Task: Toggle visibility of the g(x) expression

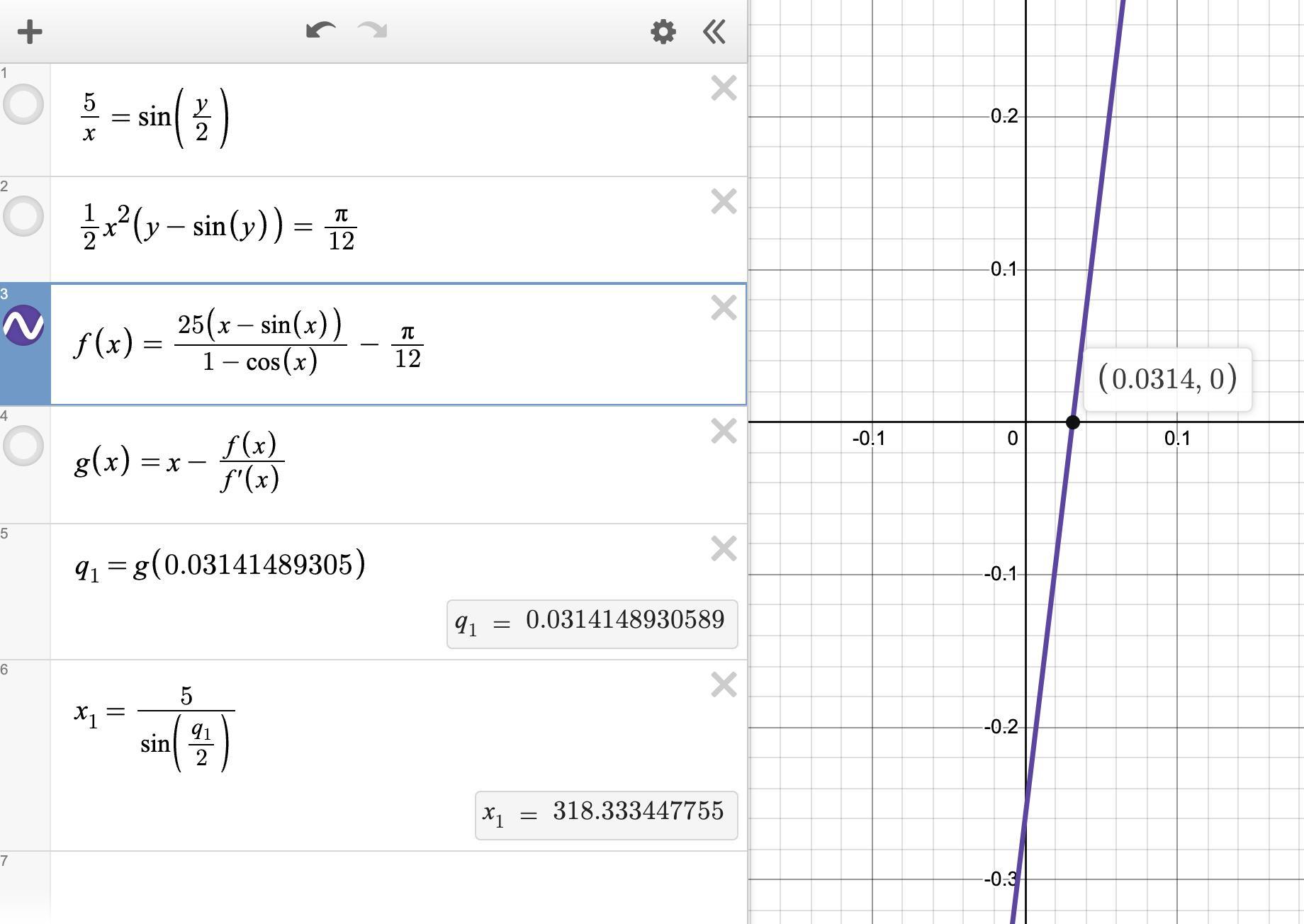Action: 23,446
